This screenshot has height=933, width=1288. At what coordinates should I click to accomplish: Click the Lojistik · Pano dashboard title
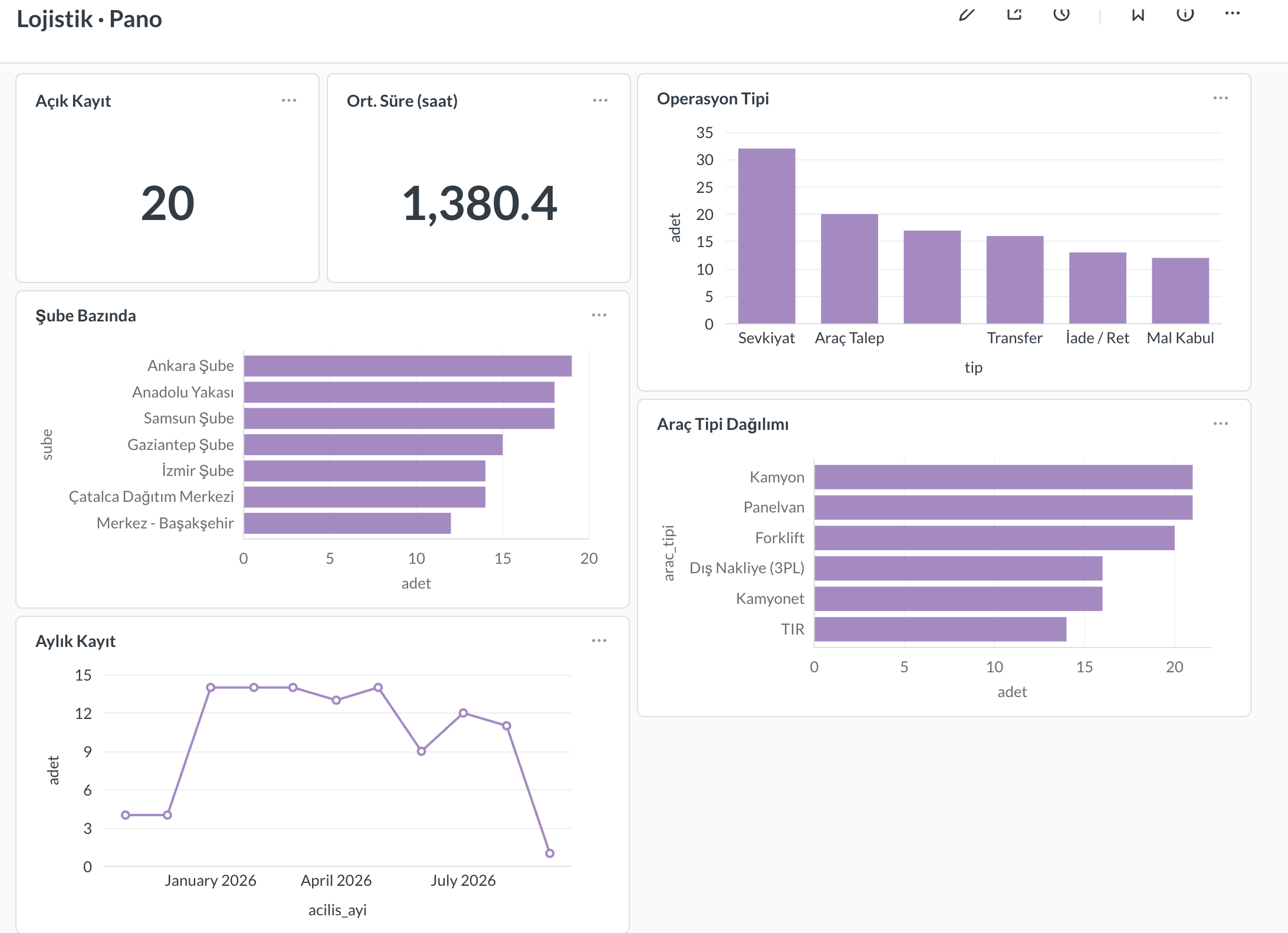click(89, 19)
